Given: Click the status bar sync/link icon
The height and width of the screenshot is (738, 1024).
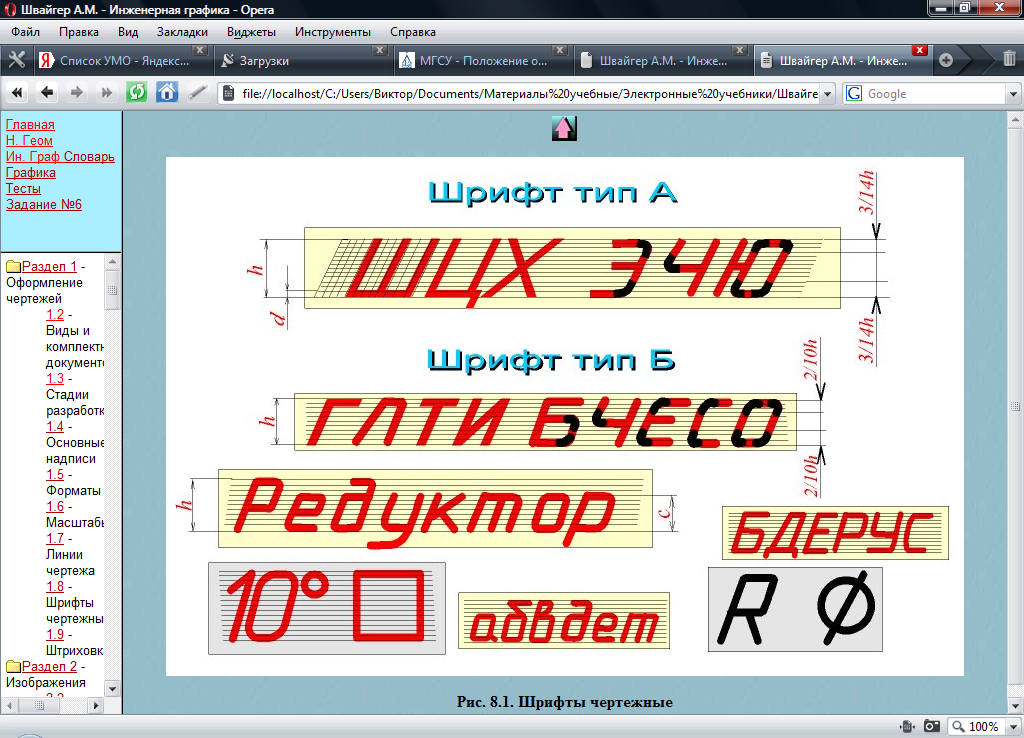Looking at the screenshot, I should (x=906, y=726).
